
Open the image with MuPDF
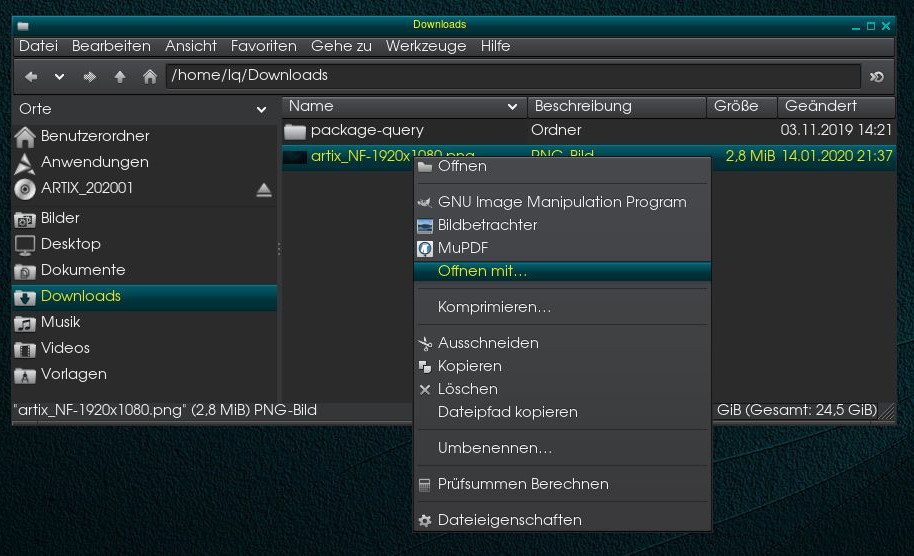tap(462, 248)
